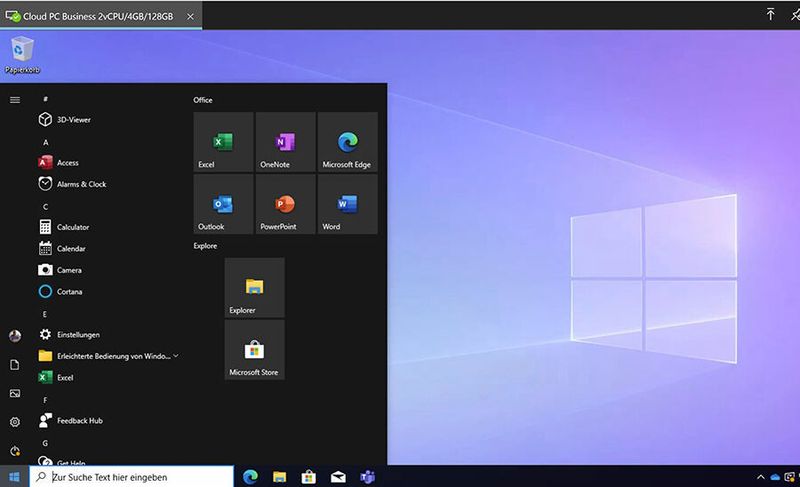The image size is (800, 487).
Task: Open Microsoft Teams from the taskbar
Action: coord(368,477)
